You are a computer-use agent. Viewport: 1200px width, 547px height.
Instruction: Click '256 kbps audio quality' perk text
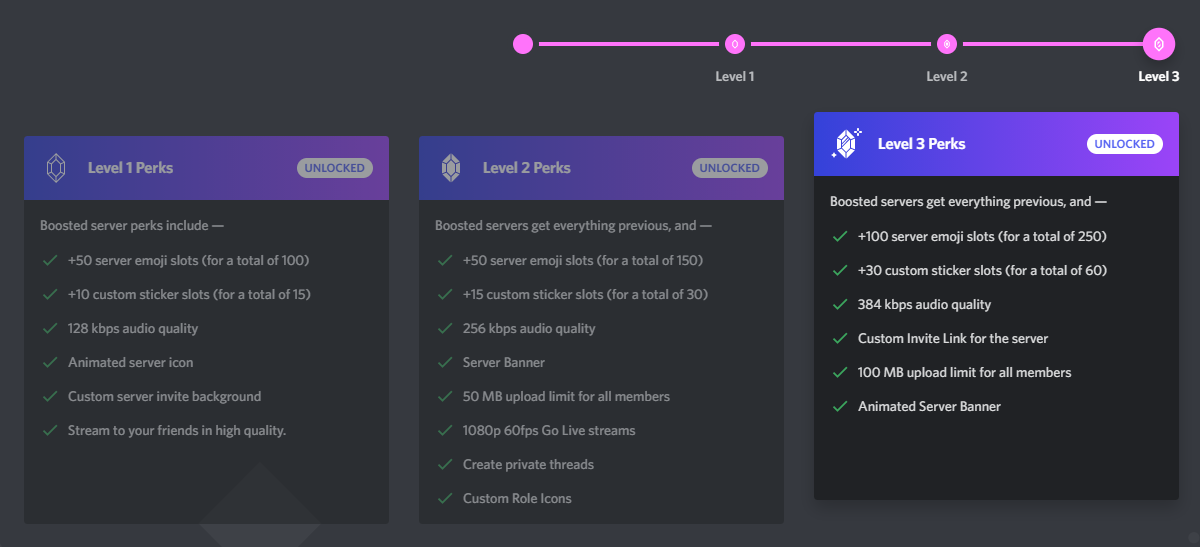[529, 328]
